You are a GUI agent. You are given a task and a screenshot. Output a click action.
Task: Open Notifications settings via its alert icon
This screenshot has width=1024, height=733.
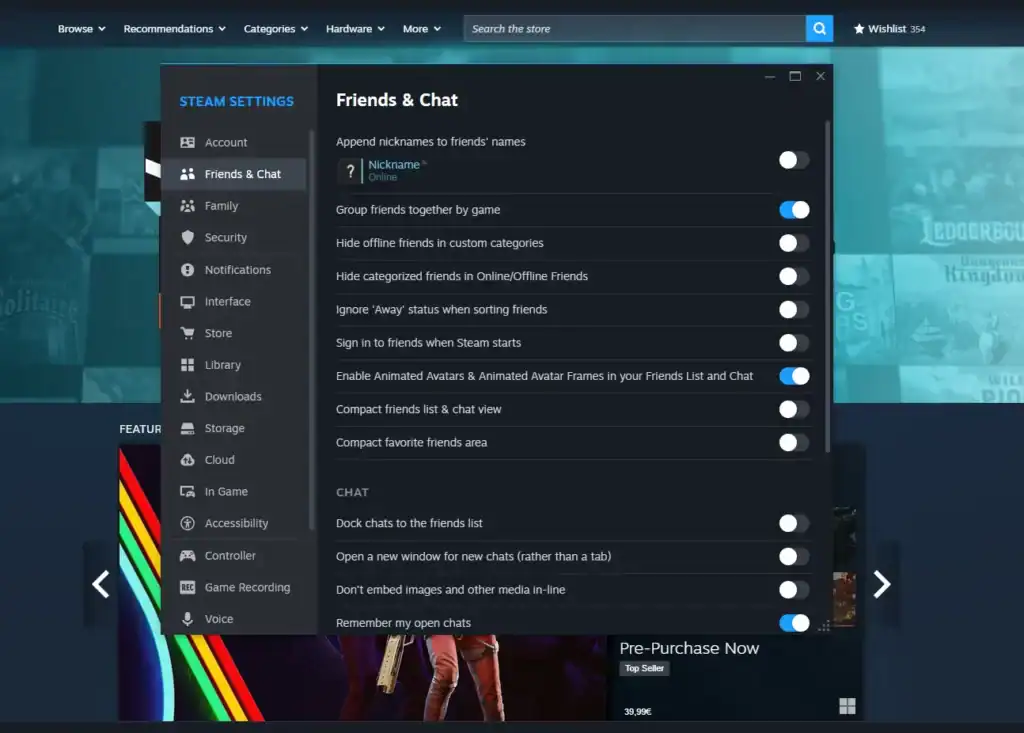187,270
